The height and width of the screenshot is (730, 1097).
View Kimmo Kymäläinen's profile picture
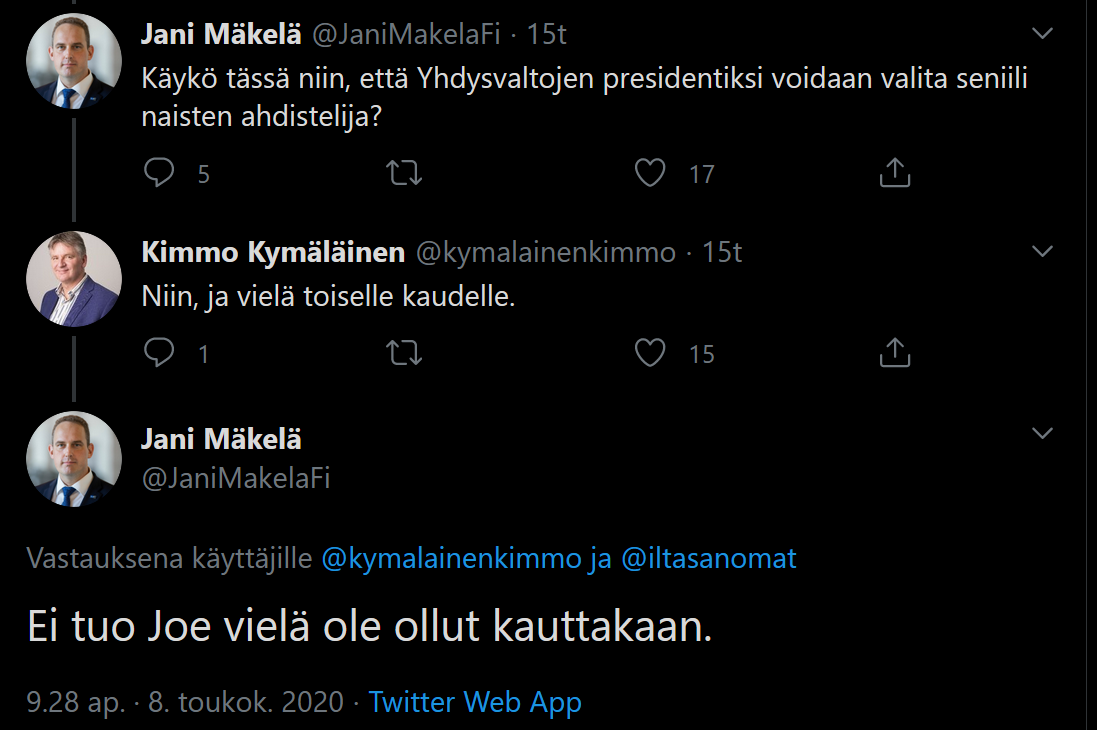pos(73,279)
